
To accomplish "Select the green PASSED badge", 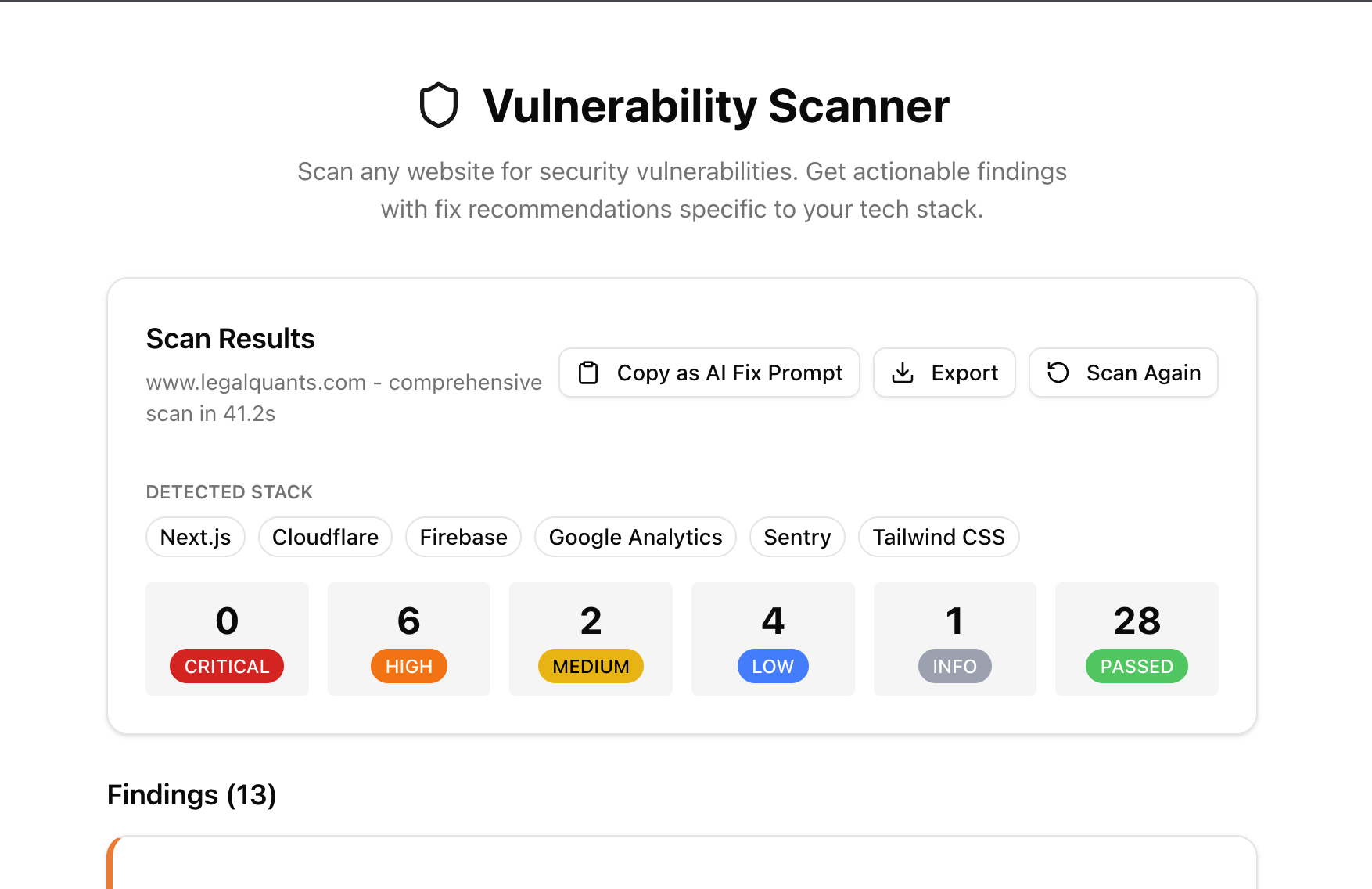I will click(x=1136, y=666).
